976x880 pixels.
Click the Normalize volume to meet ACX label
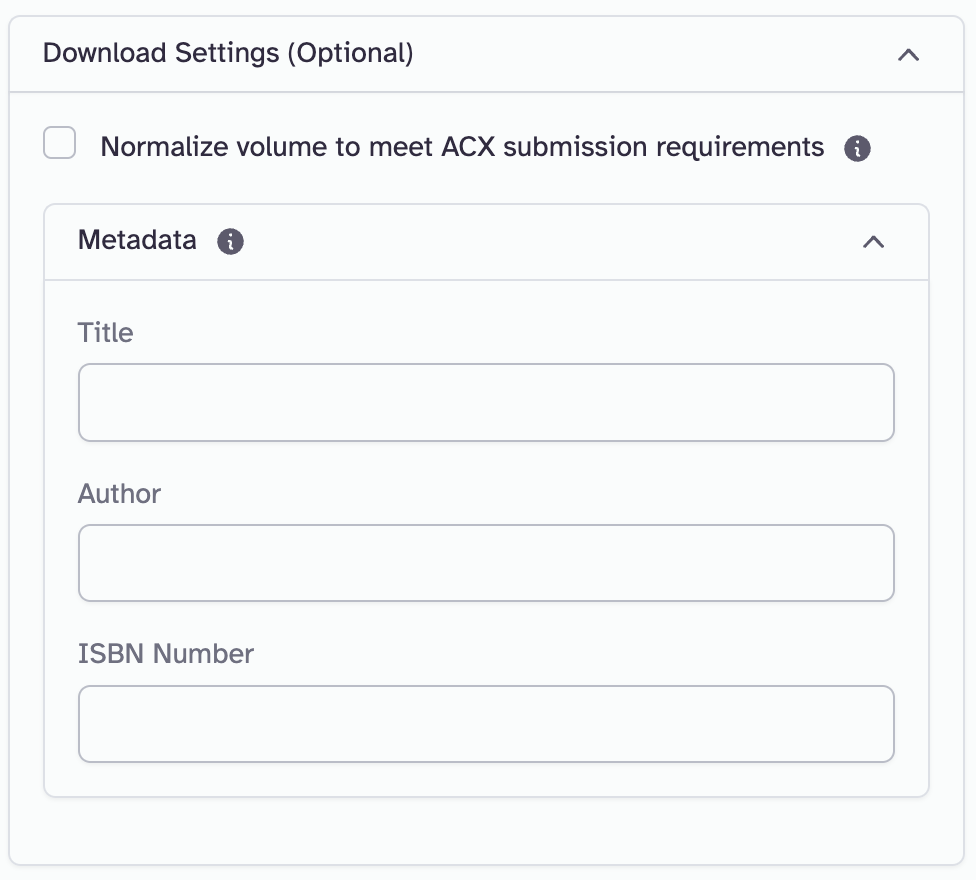click(462, 147)
